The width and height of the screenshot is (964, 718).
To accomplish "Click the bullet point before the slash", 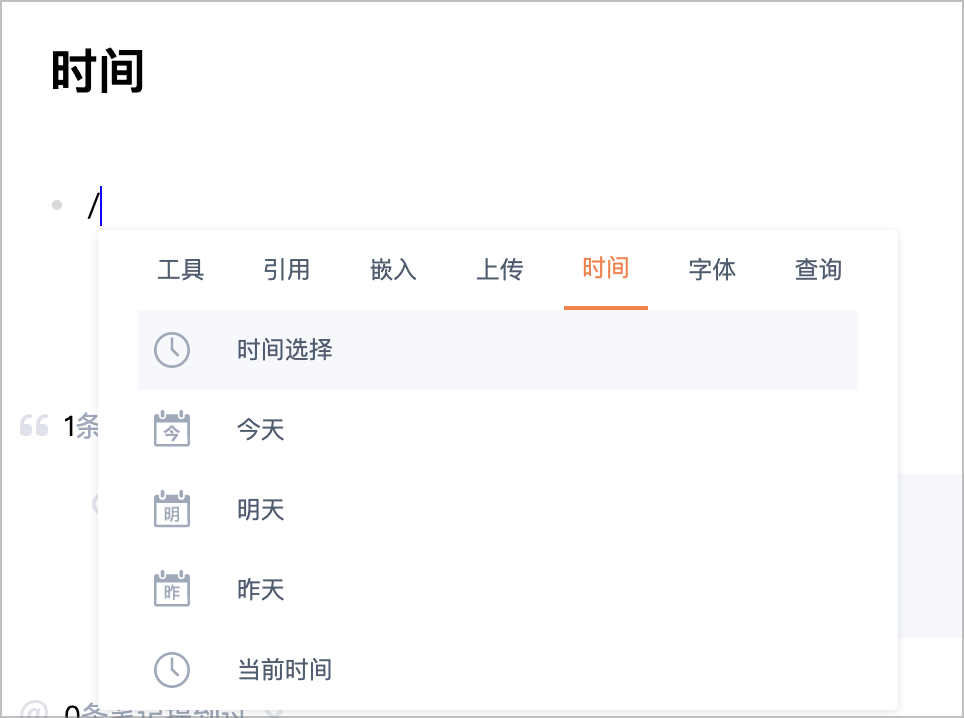I will coord(57,206).
